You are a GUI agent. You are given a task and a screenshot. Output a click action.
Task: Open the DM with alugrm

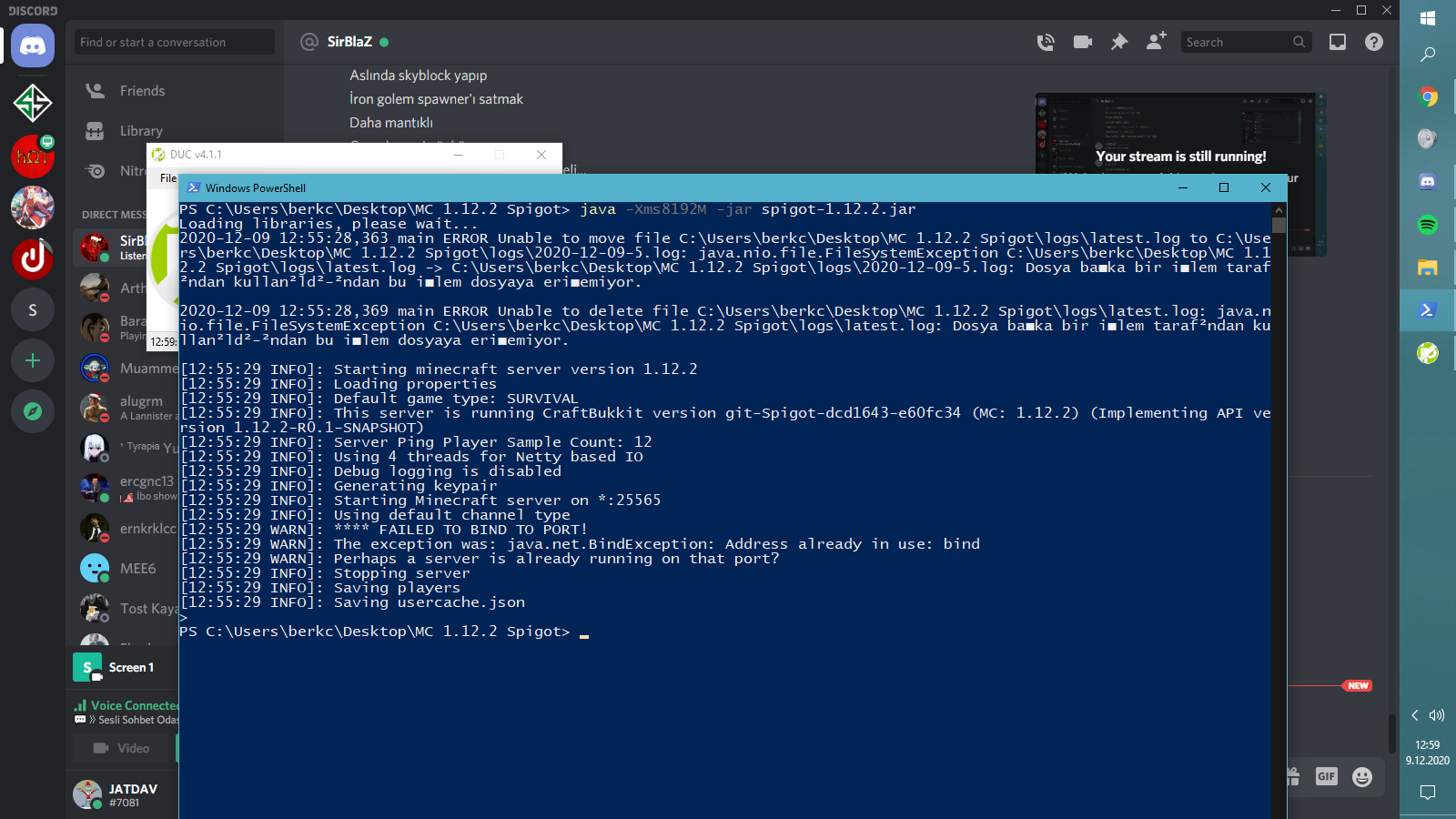pyautogui.click(x=126, y=408)
